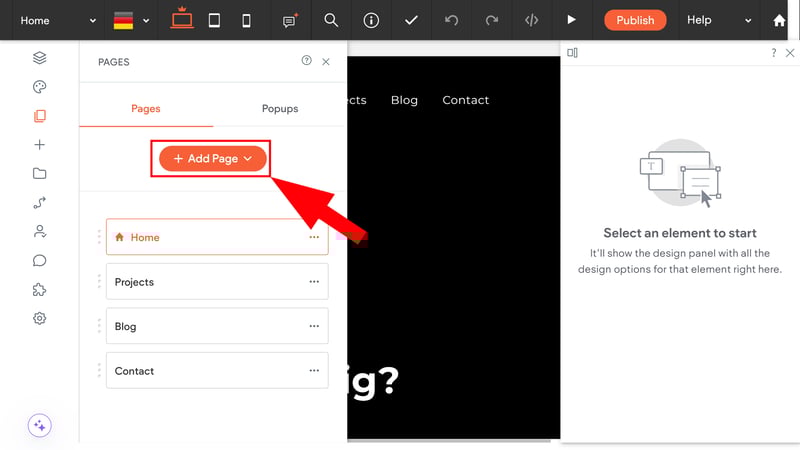Switch to mobile view icon

pyautogui.click(x=246, y=20)
